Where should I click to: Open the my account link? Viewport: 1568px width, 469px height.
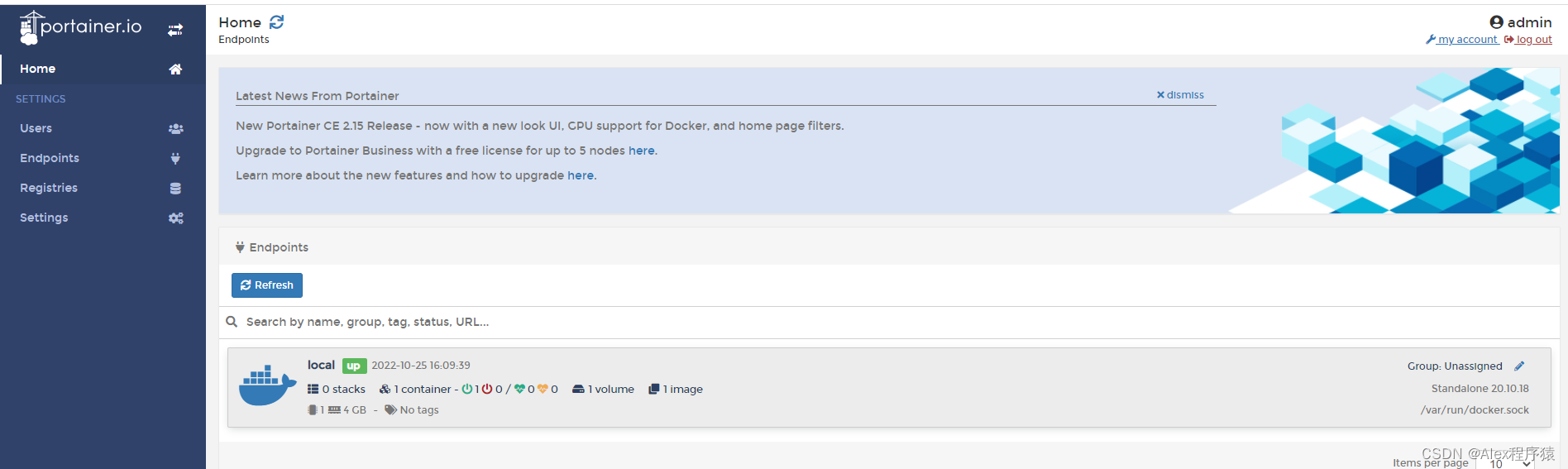pos(1461,40)
